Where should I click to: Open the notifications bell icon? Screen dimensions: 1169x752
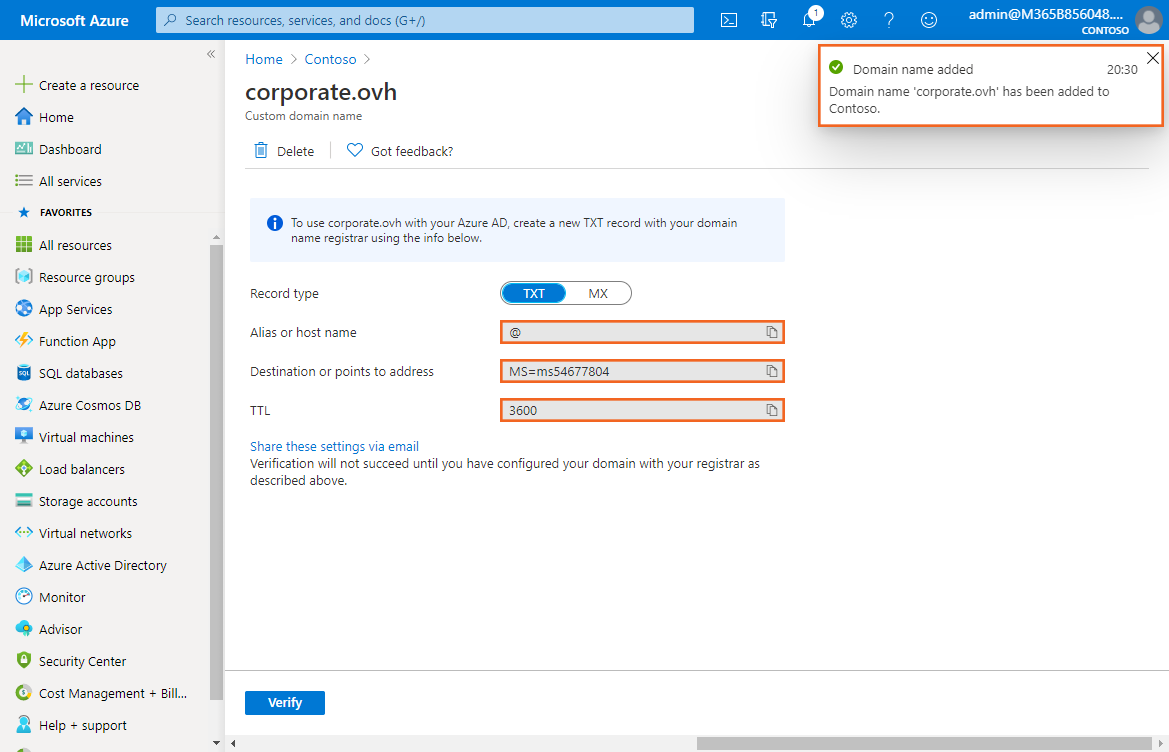pyautogui.click(x=809, y=20)
